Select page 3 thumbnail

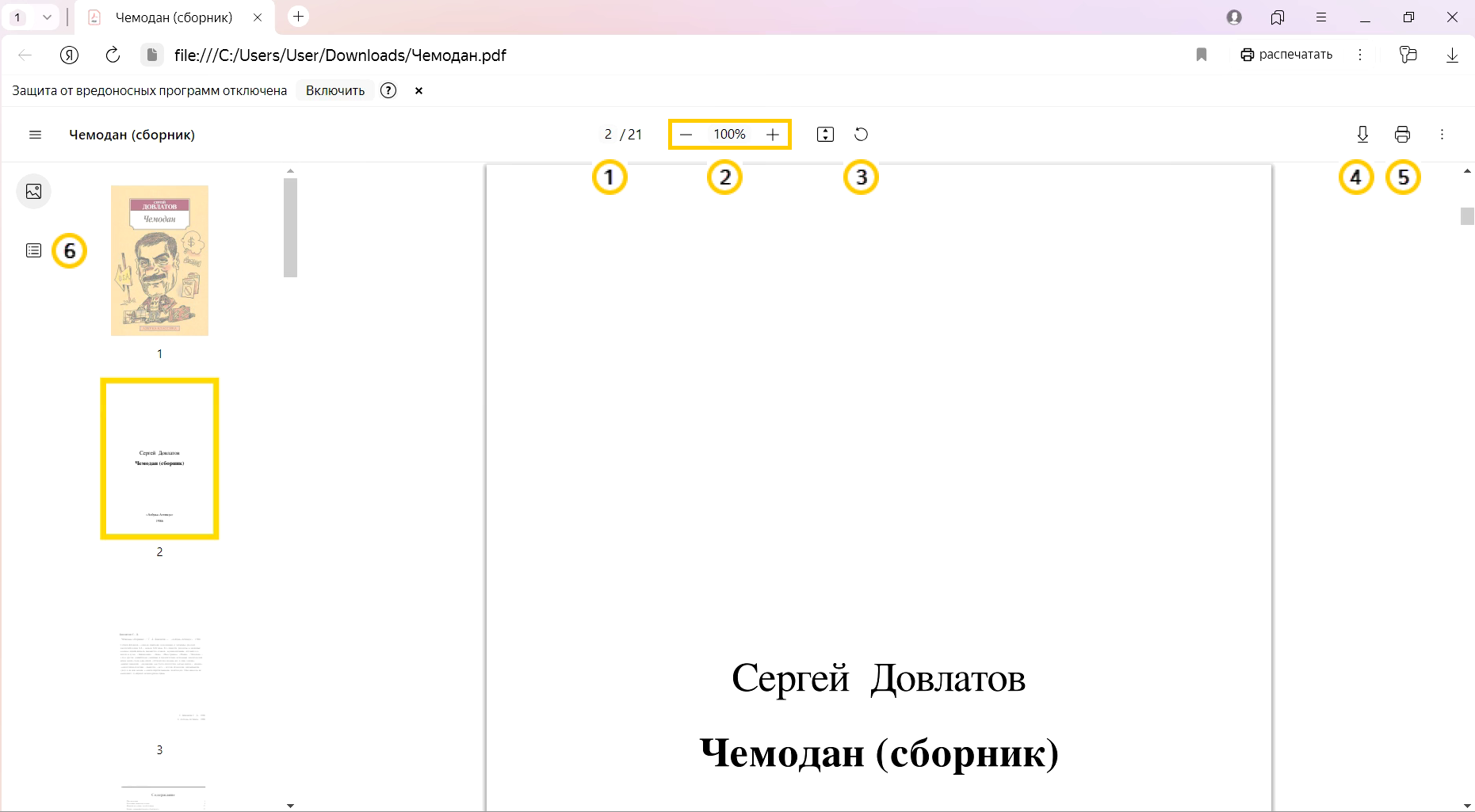[x=159, y=677]
